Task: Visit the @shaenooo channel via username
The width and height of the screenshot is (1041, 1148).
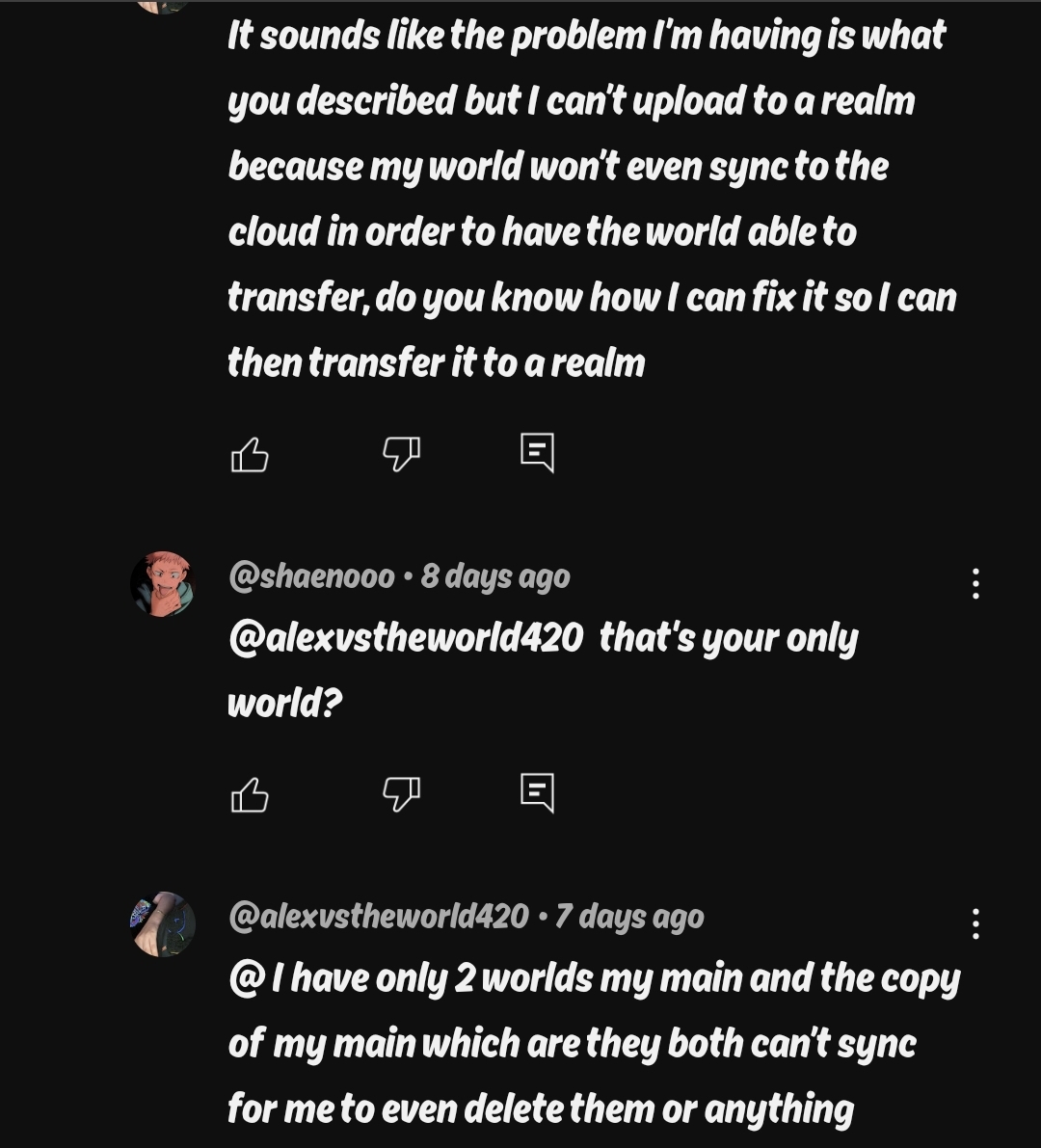Action: (311, 576)
